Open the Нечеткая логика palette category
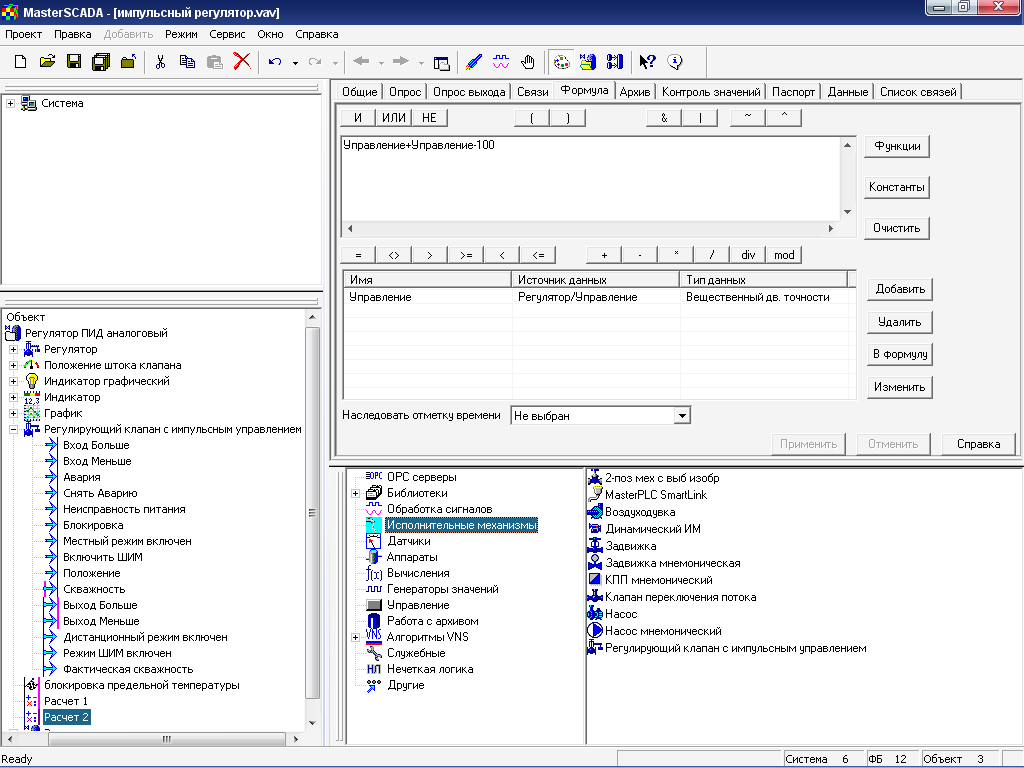 (430, 669)
